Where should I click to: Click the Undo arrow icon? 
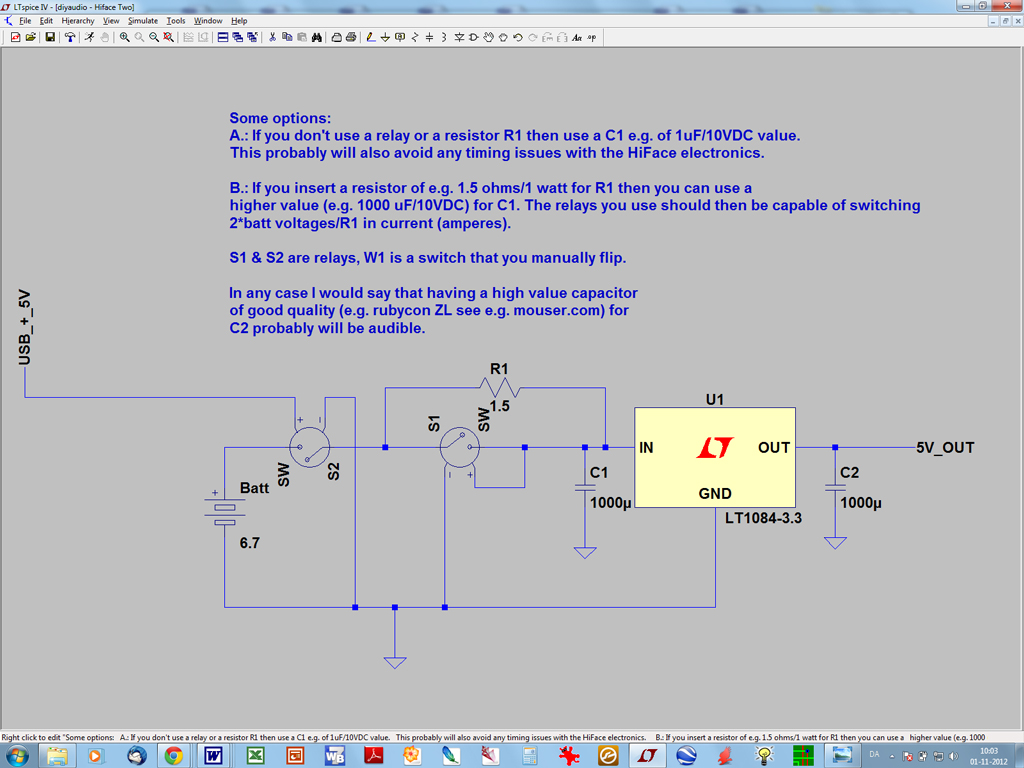click(518, 38)
